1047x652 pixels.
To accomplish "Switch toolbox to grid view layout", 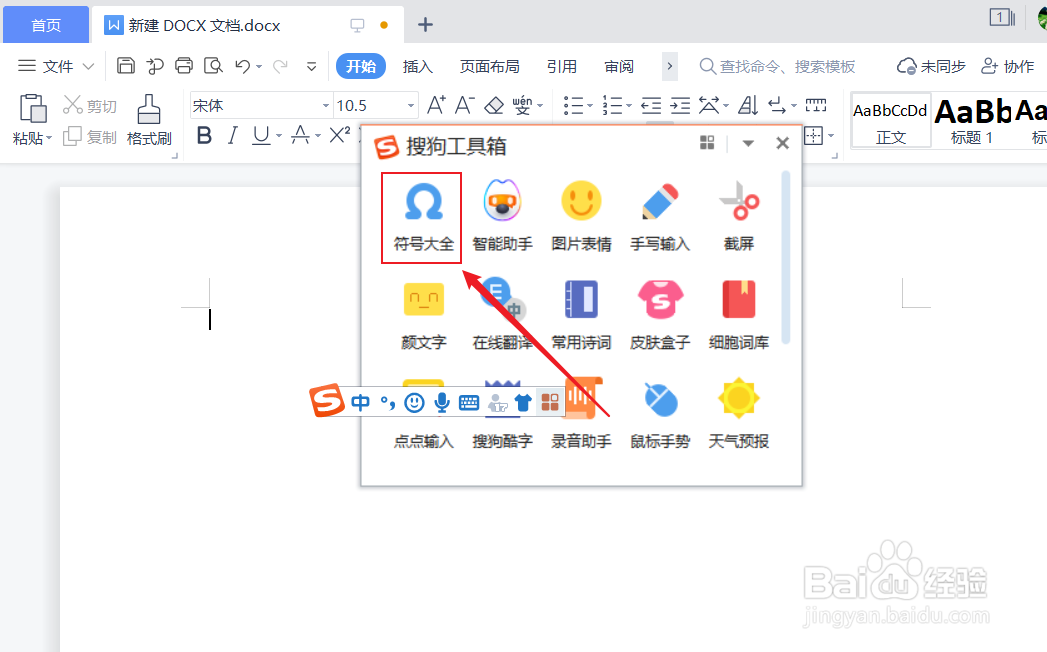I will point(707,142).
